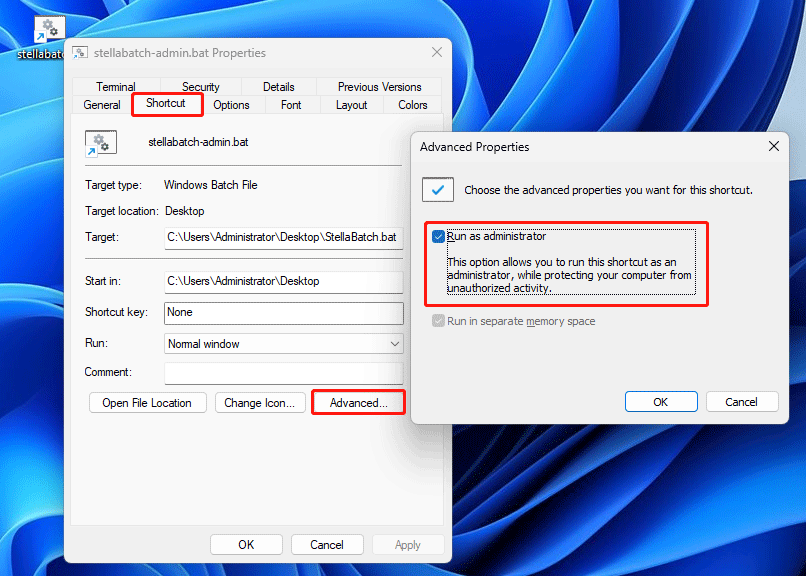
Task: Click the Comment input field
Action: tap(283, 372)
